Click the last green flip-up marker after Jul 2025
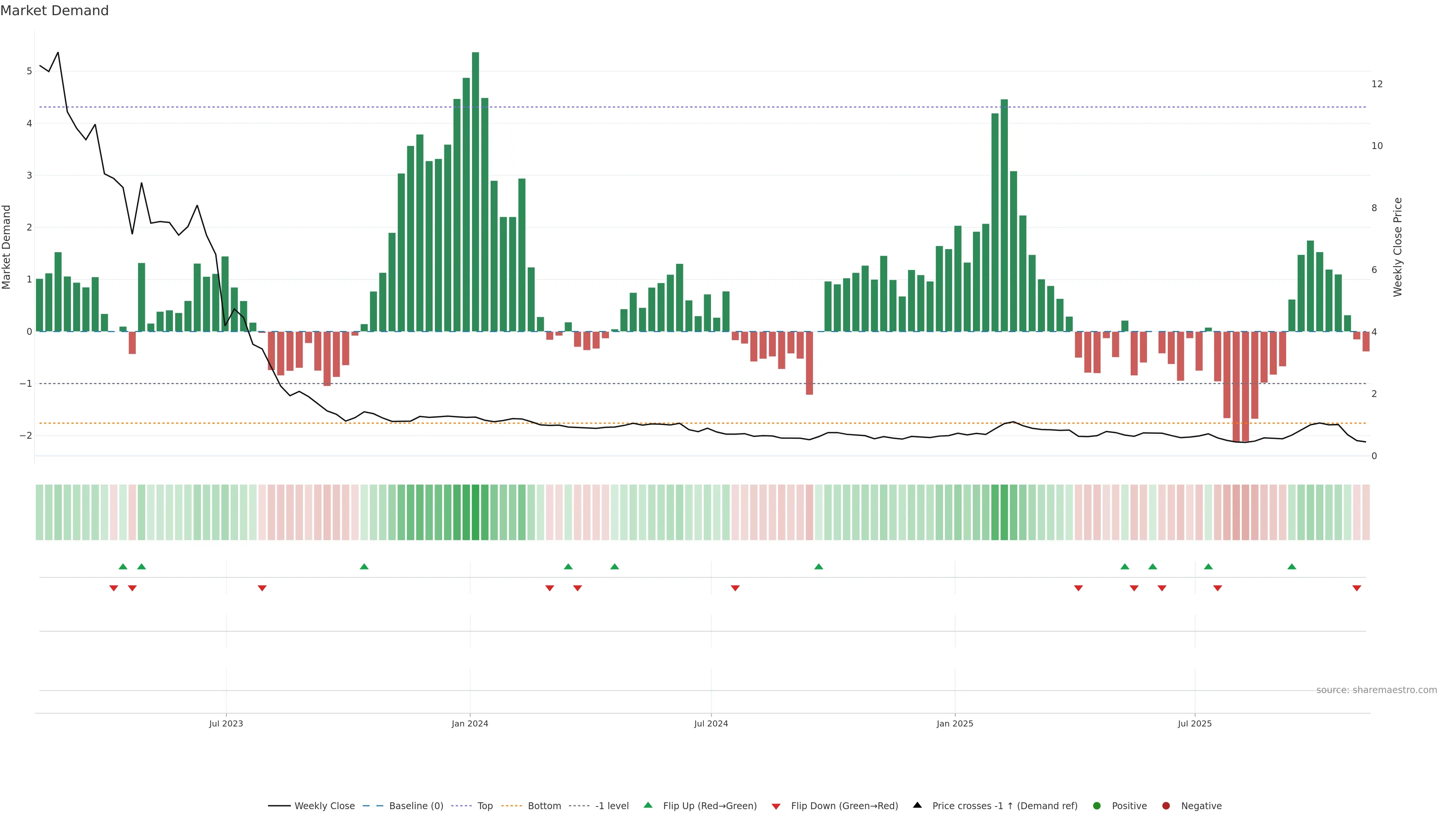Screen dimensions: 1456x819 point(1291,566)
